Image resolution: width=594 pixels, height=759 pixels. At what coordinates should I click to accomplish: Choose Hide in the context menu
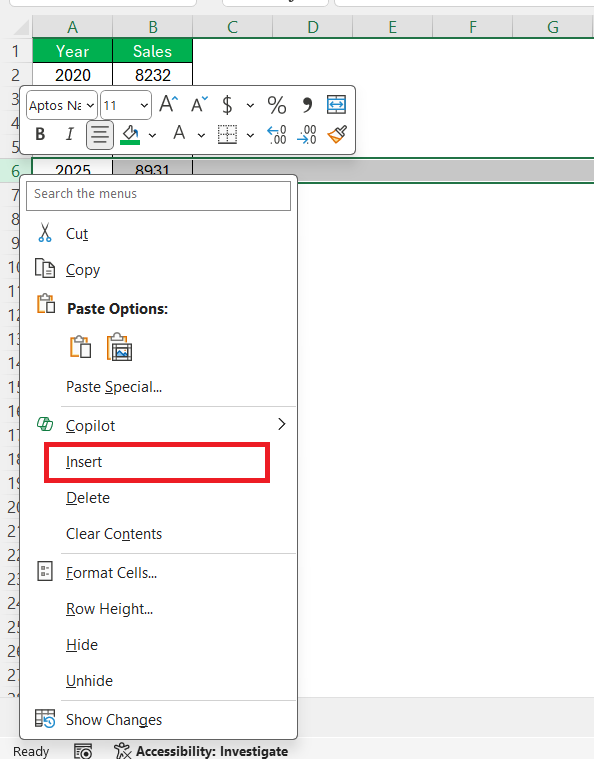(x=158, y=645)
